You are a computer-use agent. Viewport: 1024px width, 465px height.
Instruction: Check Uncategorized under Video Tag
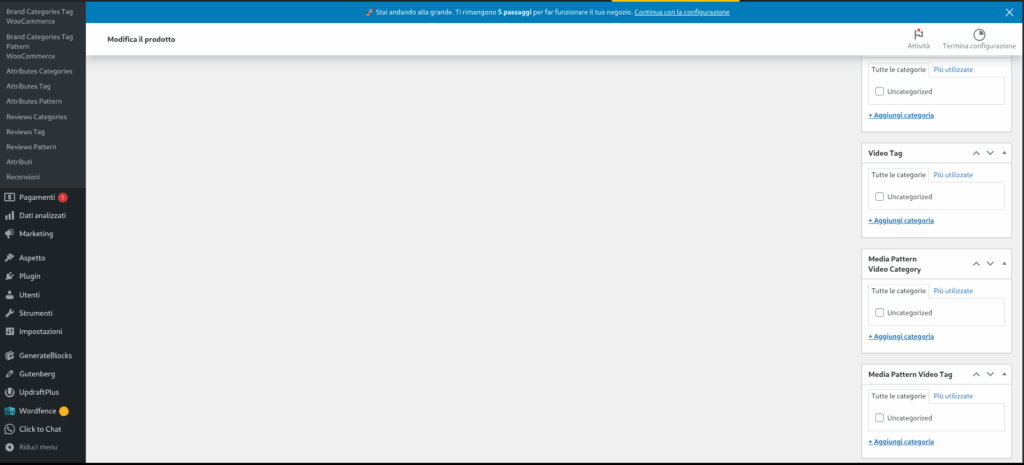click(879, 197)
